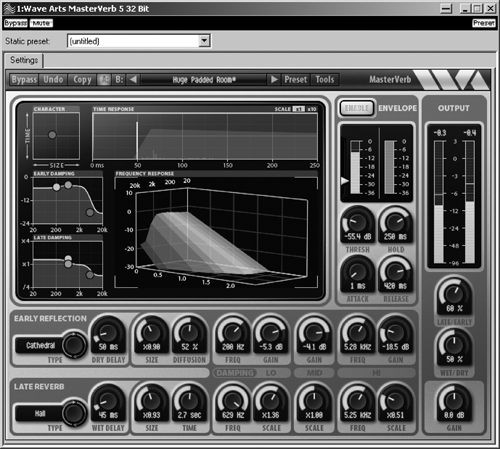Click the ATTACK knob showing 1 ms

point(358,272)
